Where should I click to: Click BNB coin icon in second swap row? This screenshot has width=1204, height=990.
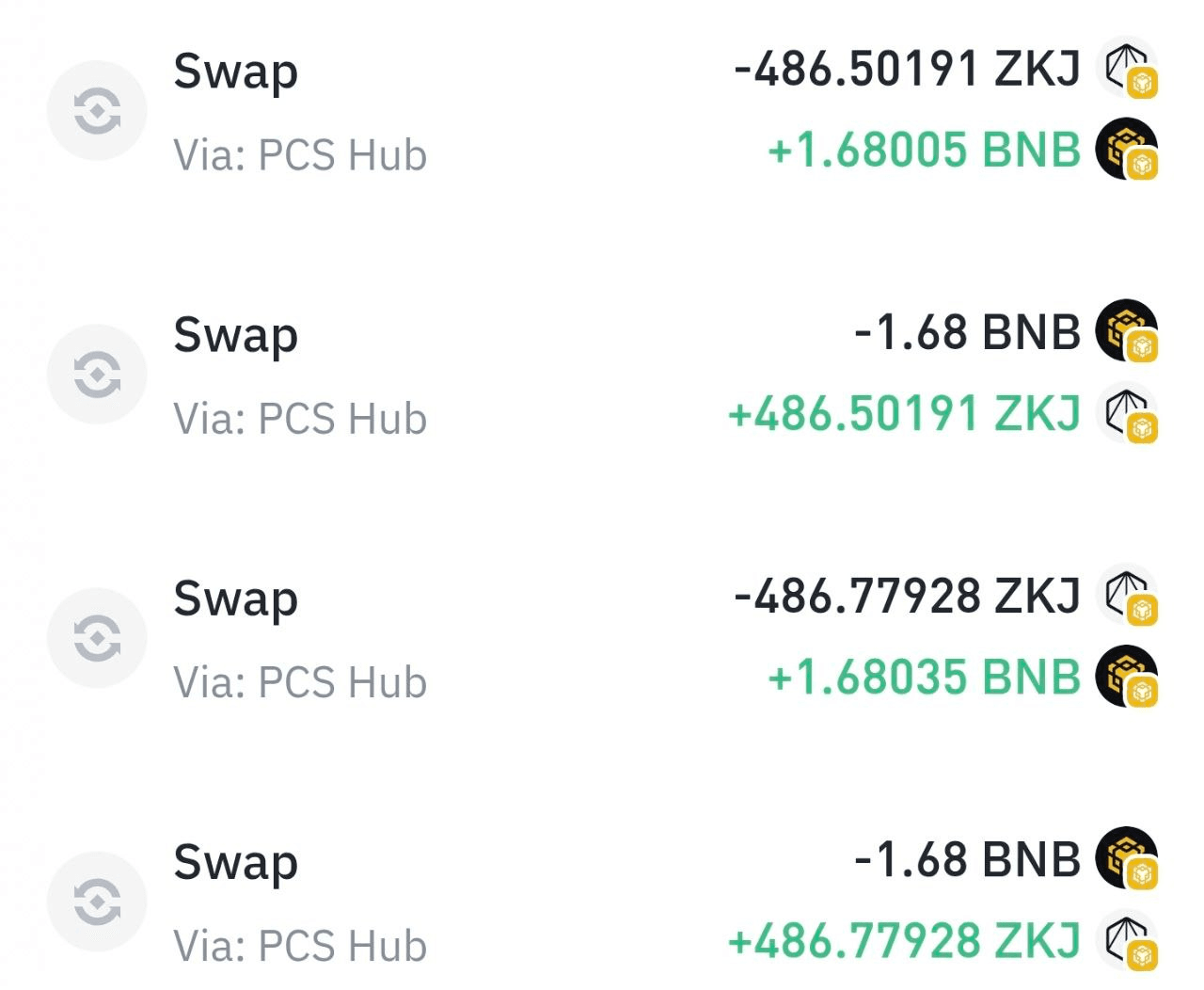1127,331
